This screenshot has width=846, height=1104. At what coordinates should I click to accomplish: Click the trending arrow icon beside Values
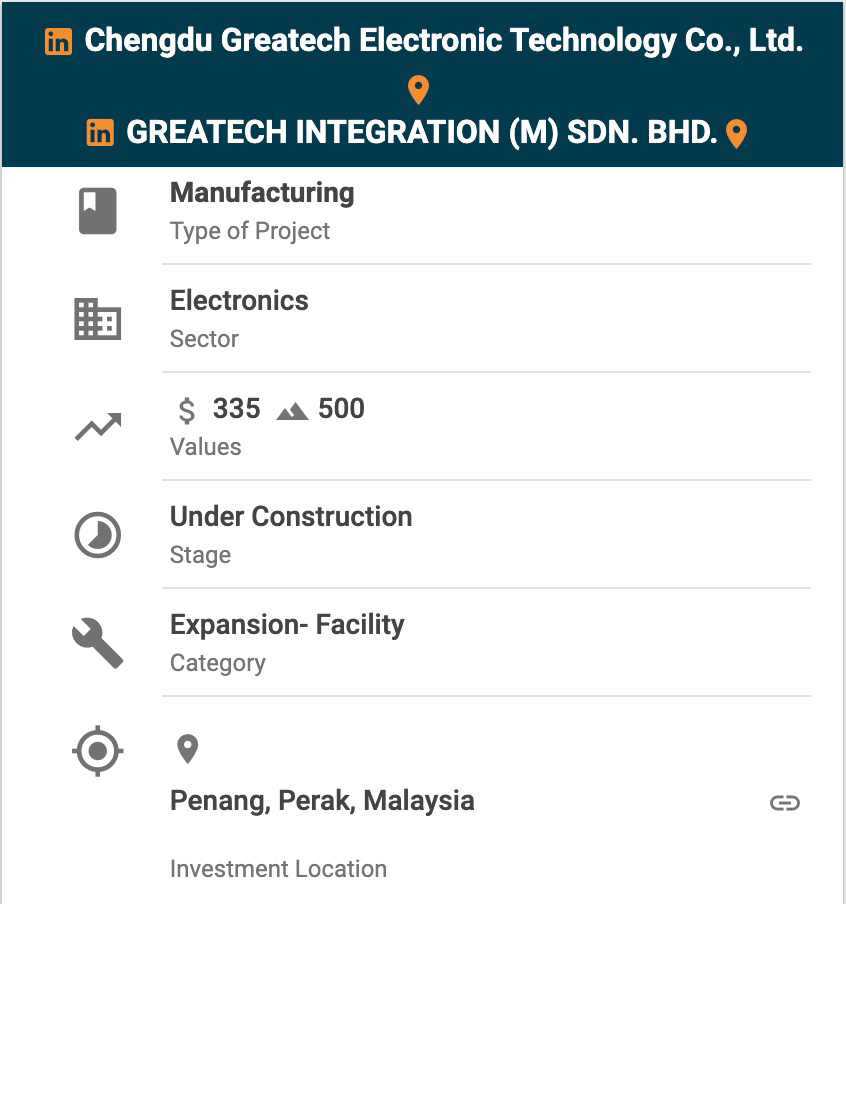98,427
